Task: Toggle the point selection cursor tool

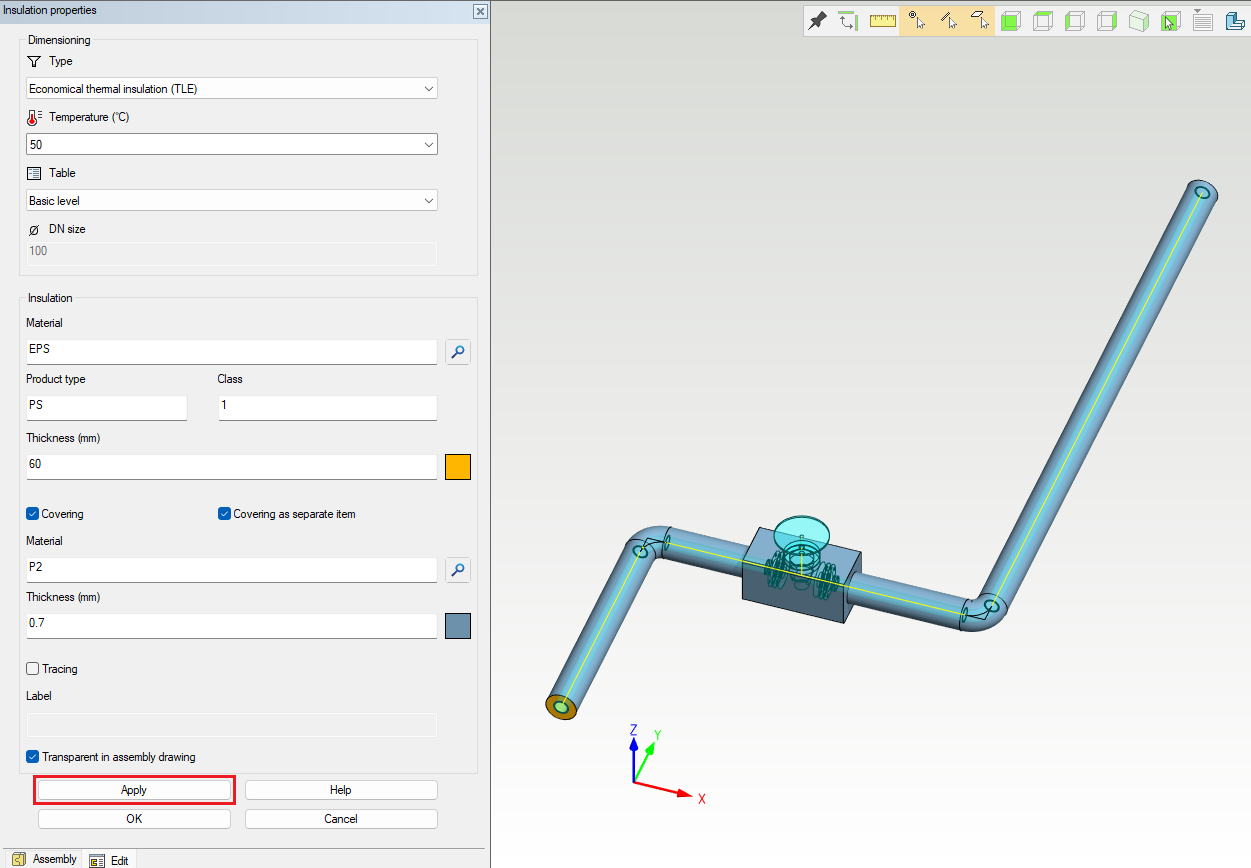Action: 915,21
